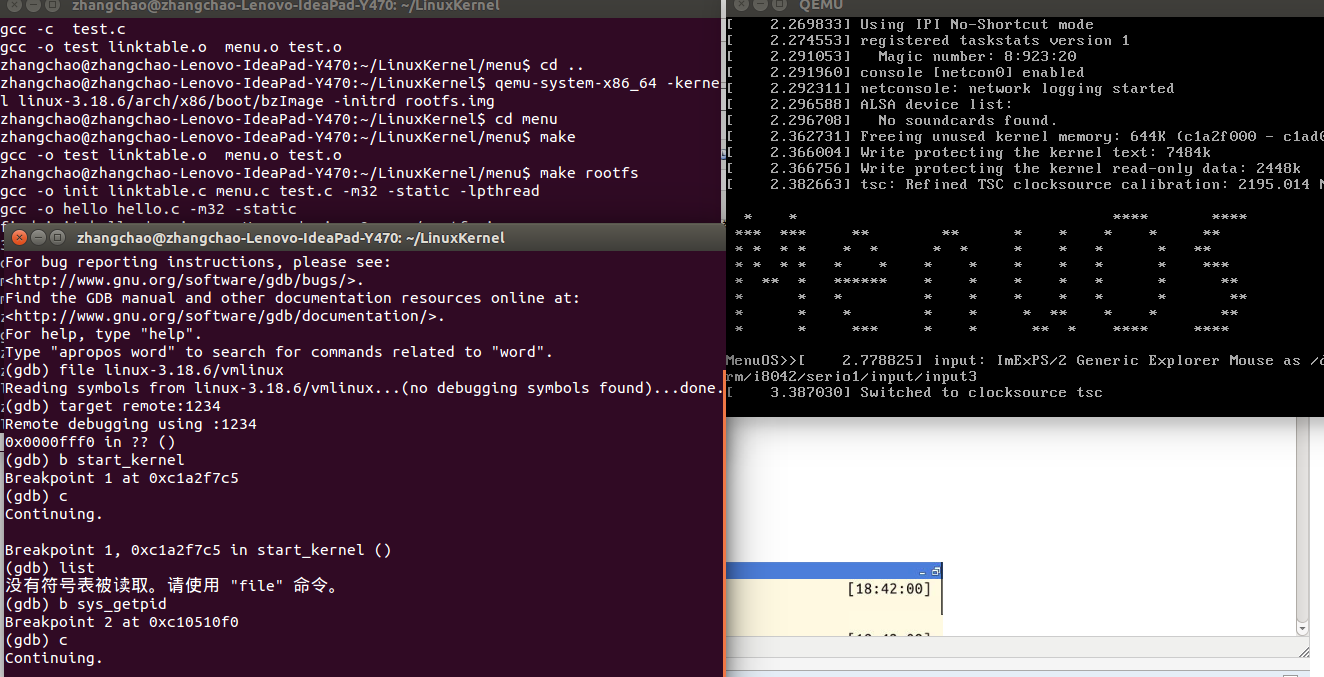Click the "(gdb) list" command line
Screen dimensions: 1324x677
pyautogui.click(x=50, y=568)
